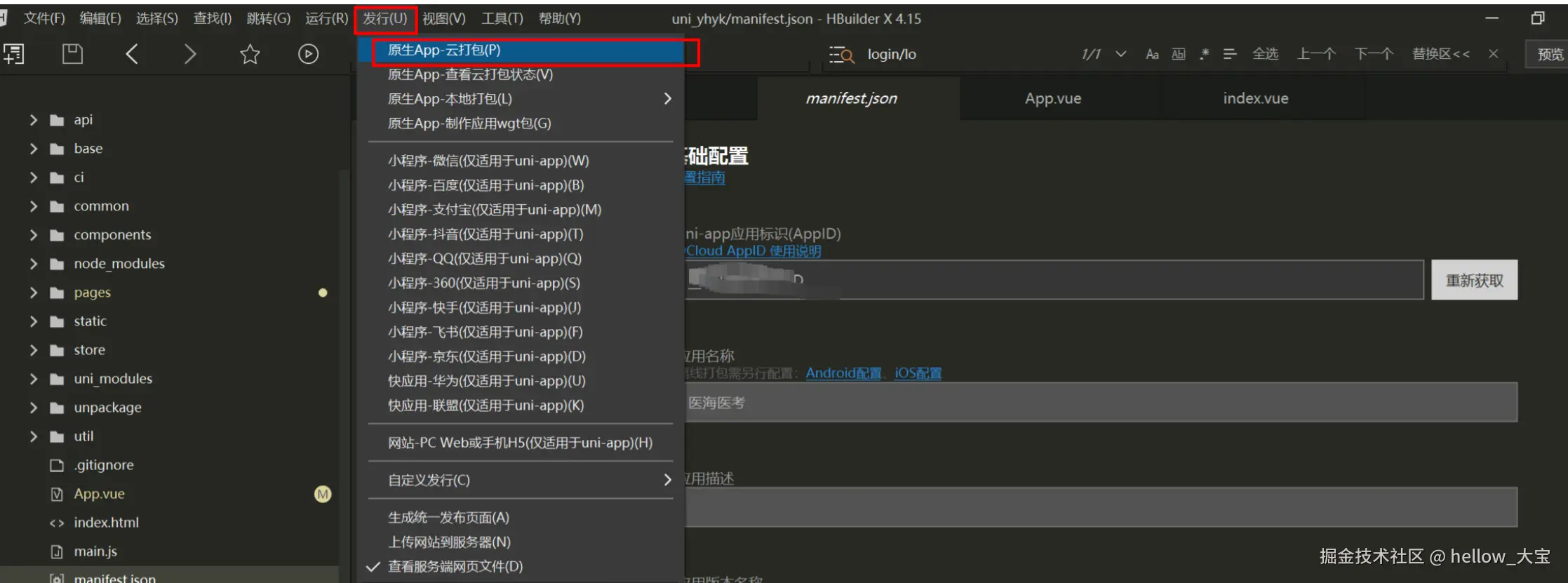Viewport: 1568px width, 583px height.
Task: Click the uni_modules folder icon
Action: 57,380
